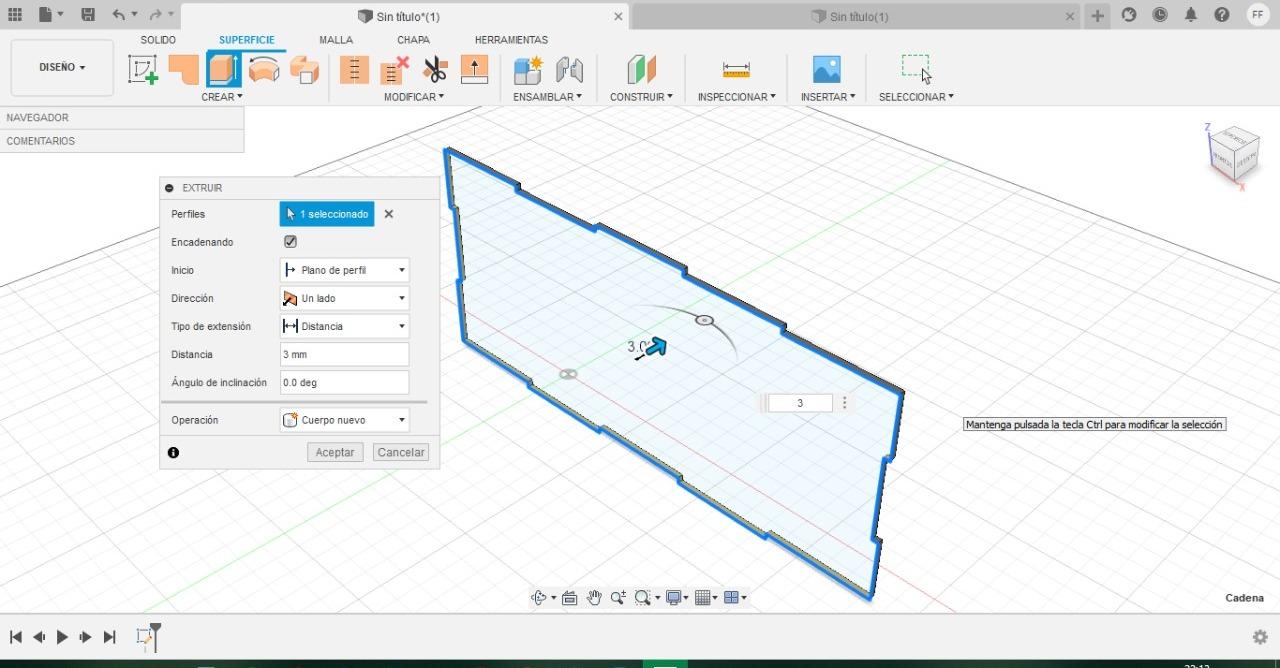Viewport: 1280px width, 668px height.
Task: Toggle the Encadenando checkbox
Action: point(290,242)
